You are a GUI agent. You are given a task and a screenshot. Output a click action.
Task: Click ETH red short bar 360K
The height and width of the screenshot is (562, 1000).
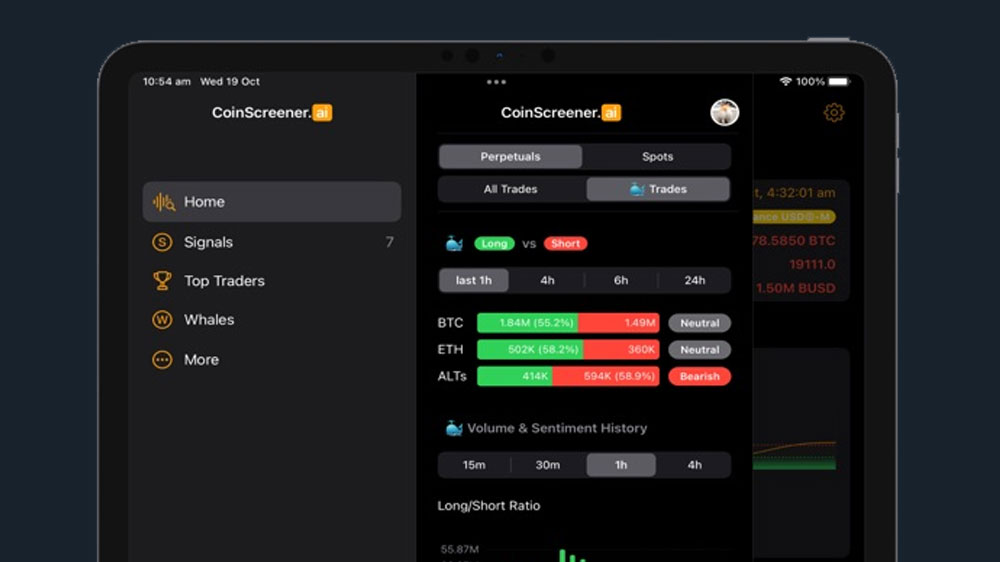coord(621,350)
